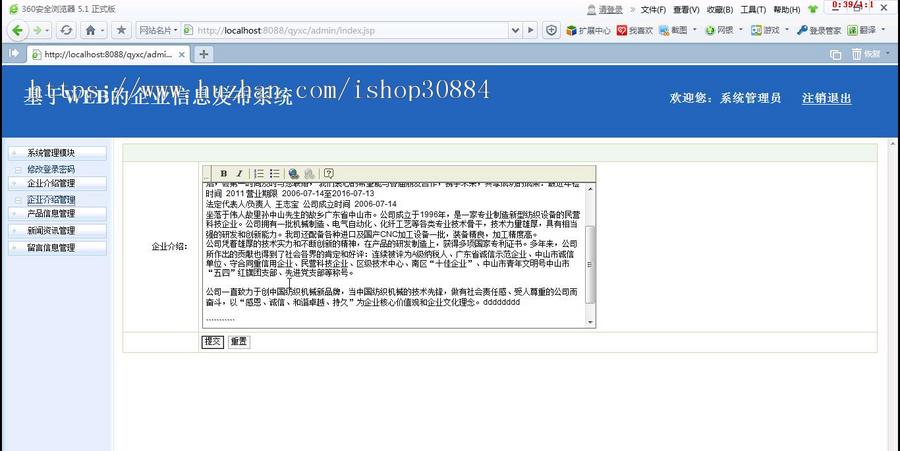The image size is (900, 451).
Task: Reload the page with the refresh icon
Action: (x=67, y=30)
